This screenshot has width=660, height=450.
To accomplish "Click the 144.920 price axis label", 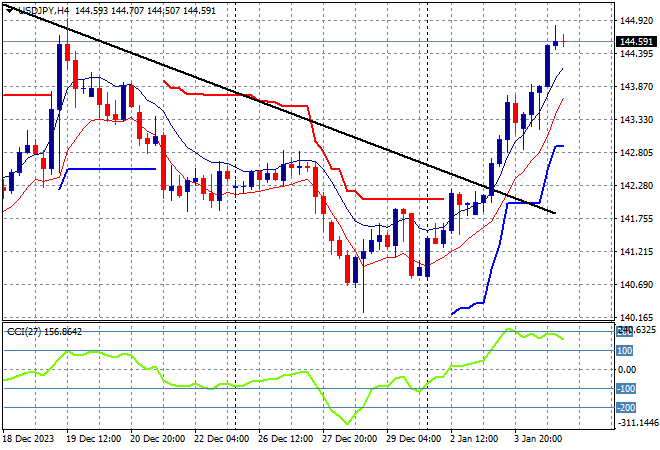I will coord(637,21).
